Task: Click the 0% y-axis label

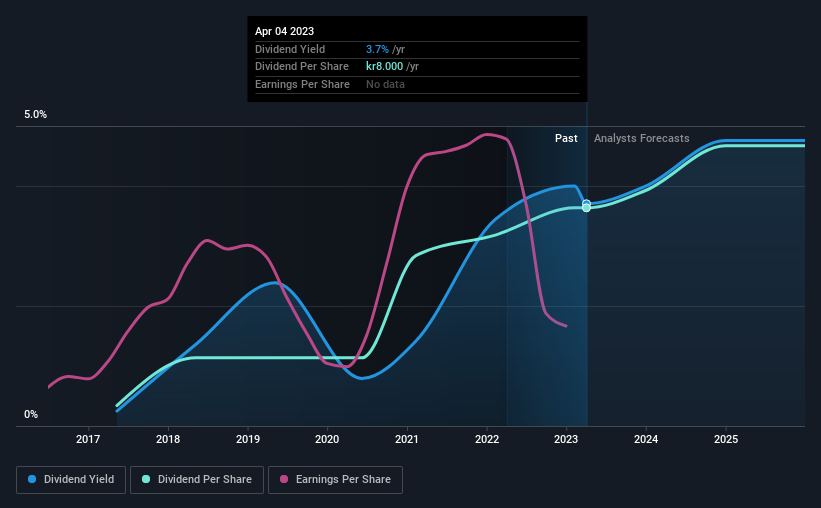Action: pos(31,414)
